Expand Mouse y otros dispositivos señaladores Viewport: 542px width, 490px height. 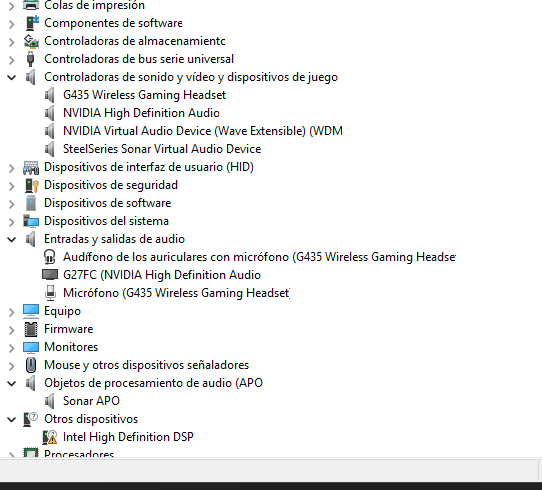pos(11,366)
